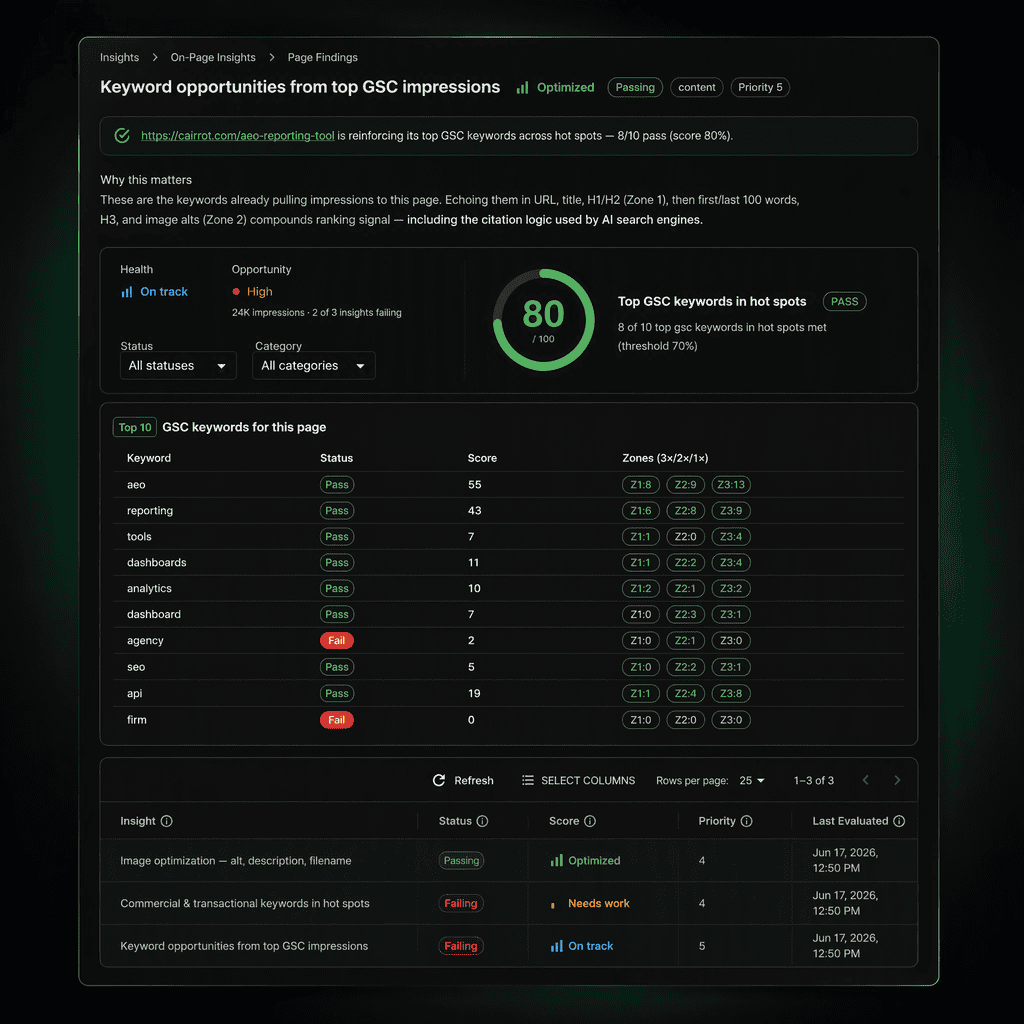Click the Pass badge for keyword aeo

[337, 485]
